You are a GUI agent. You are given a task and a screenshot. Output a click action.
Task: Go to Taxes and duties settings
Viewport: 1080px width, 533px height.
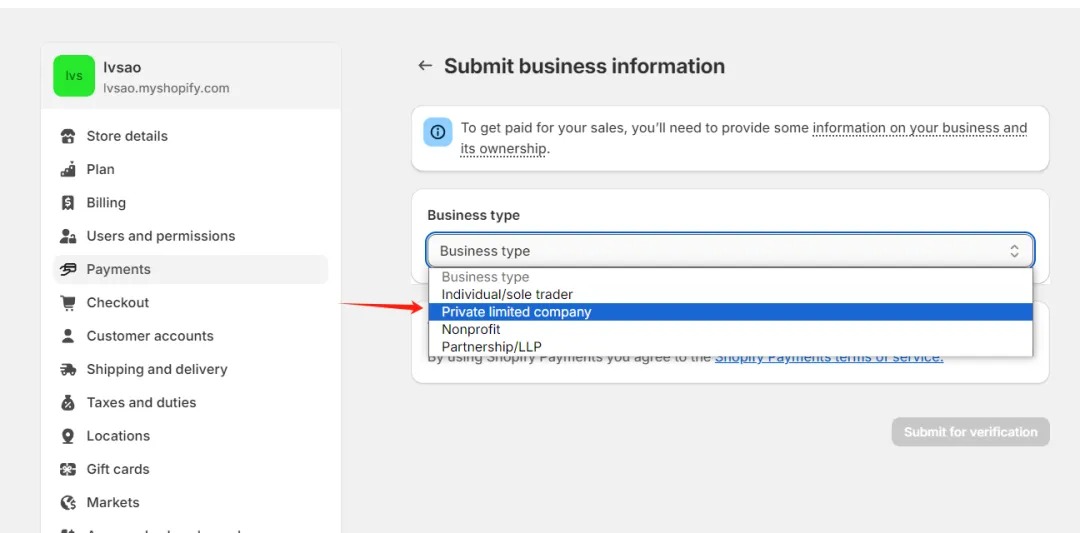tap(141, 402)
